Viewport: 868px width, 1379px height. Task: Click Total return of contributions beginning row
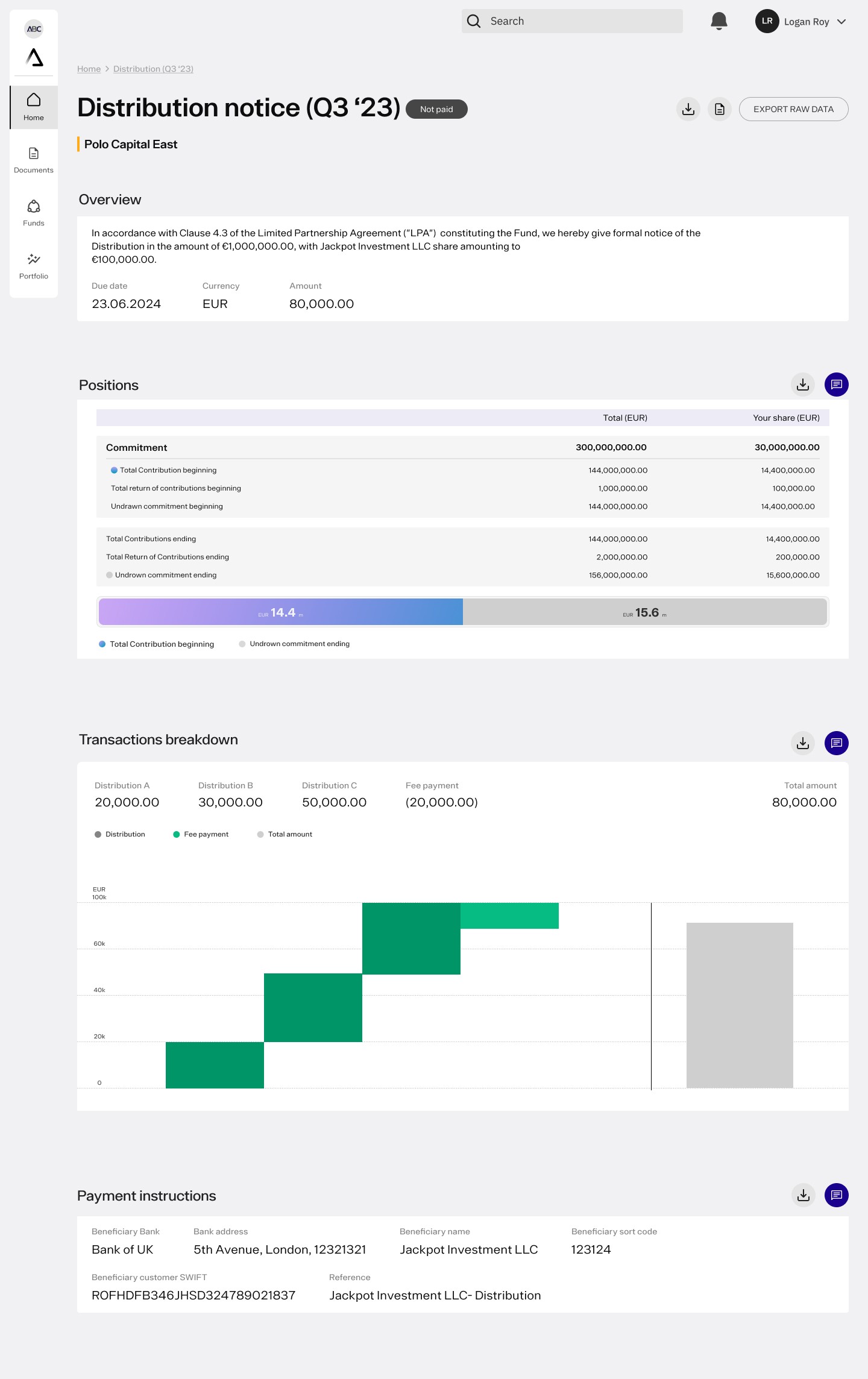click(463, 488)
